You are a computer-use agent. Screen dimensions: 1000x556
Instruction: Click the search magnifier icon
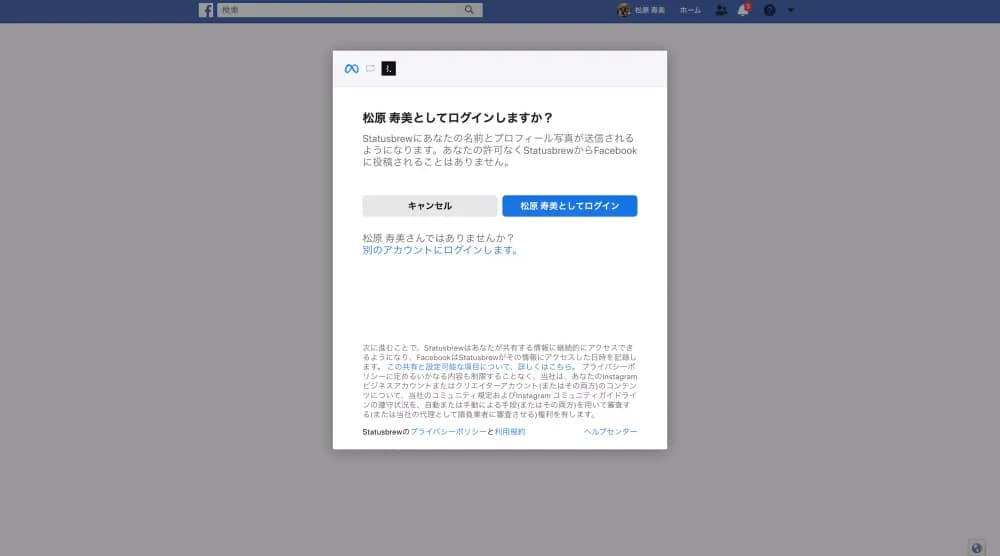[x=469, y=10]
